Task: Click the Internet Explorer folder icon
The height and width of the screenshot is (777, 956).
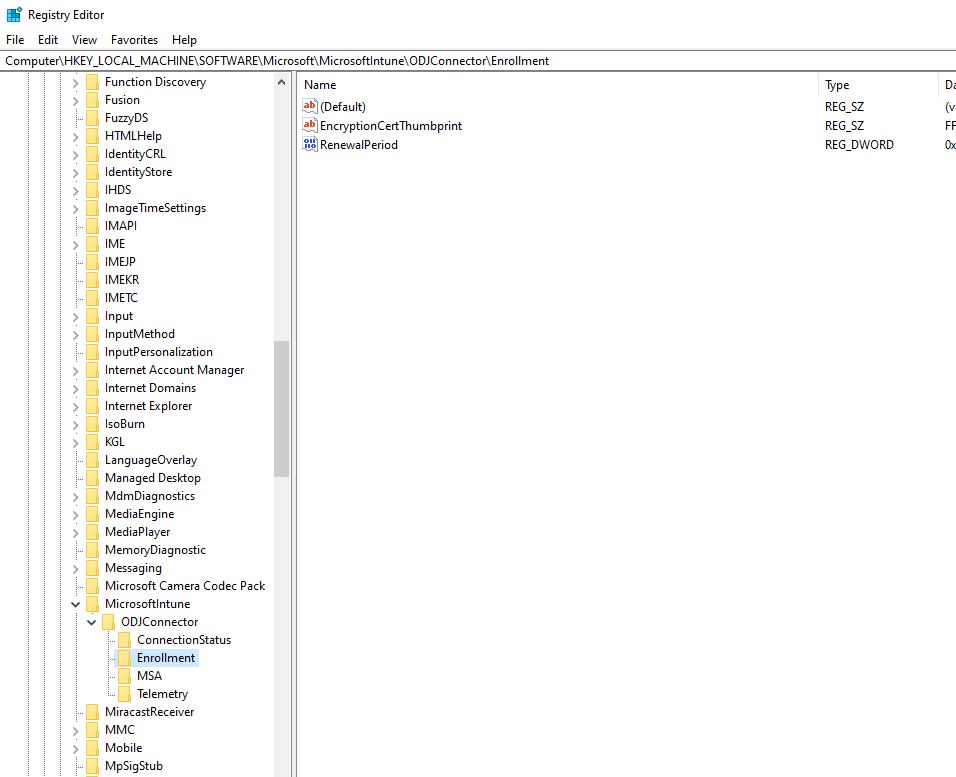Action: click(93, 406)
